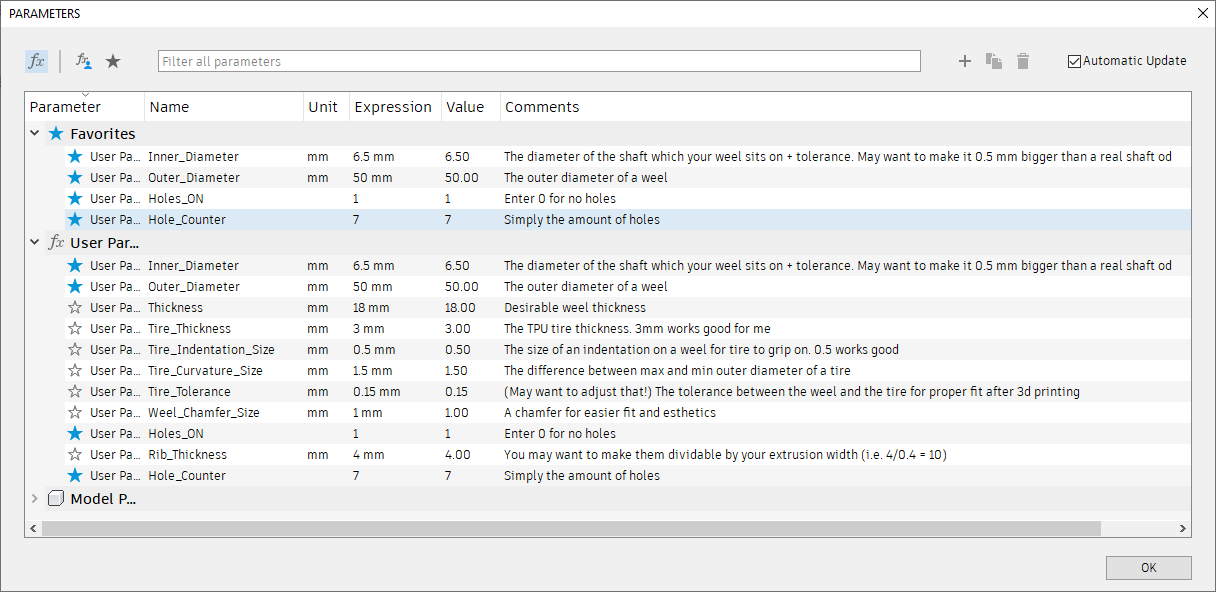Click the horizontal scrollbar thumb
This screenshot has height=592, width=1216.
570,528
